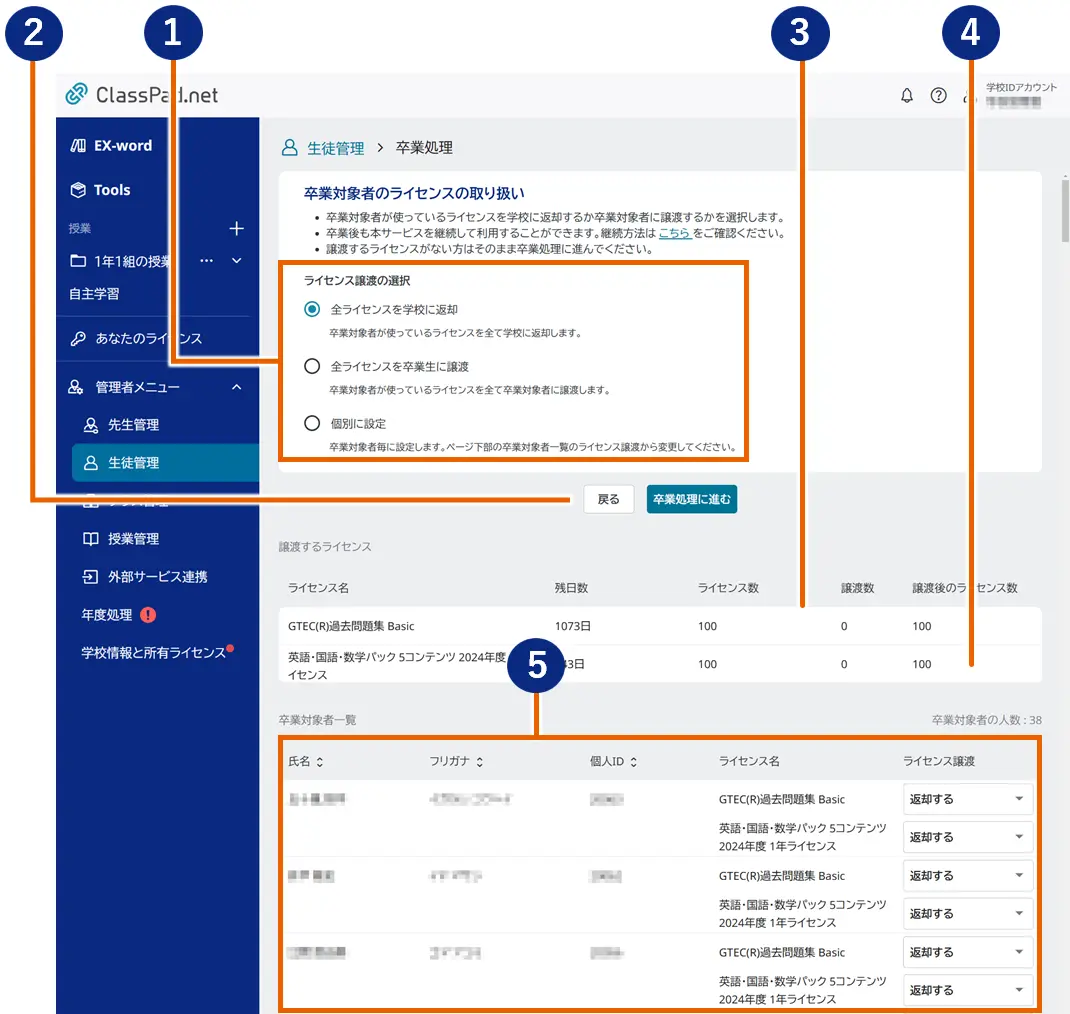Open the first 返却する license dropdown
This screenshot has width=1070, height=1014.
(x=967, y=799)
